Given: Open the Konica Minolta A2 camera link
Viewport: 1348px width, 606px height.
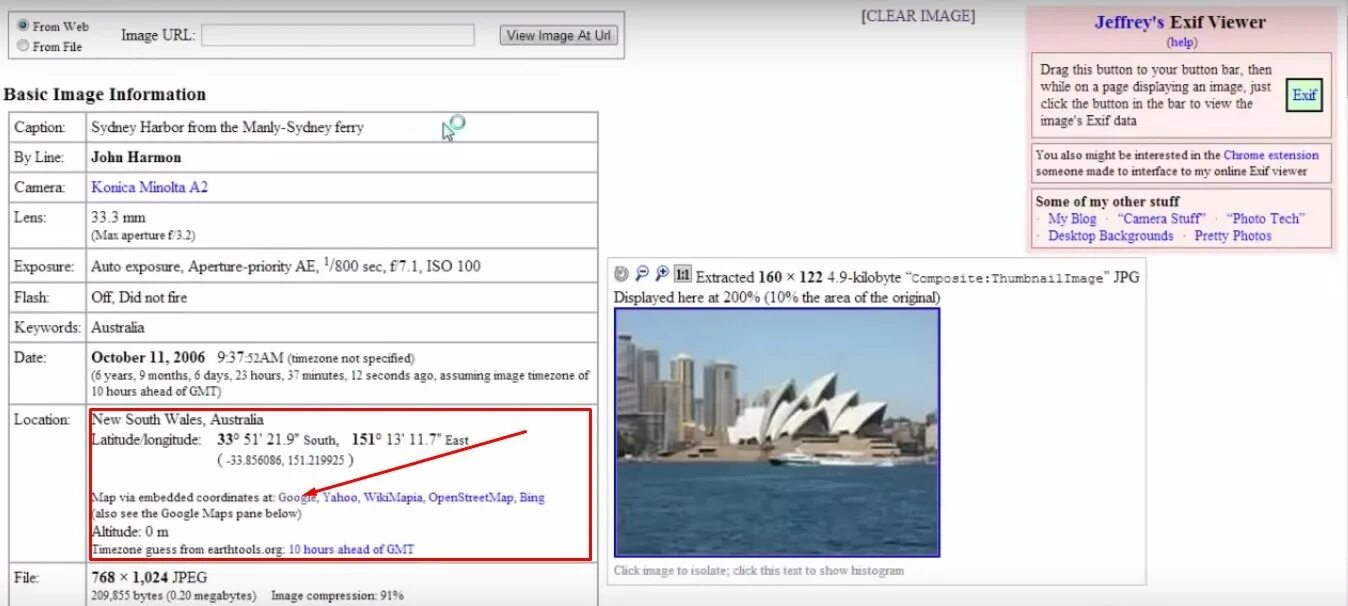Looking at the screenshot, I should 149,187.
